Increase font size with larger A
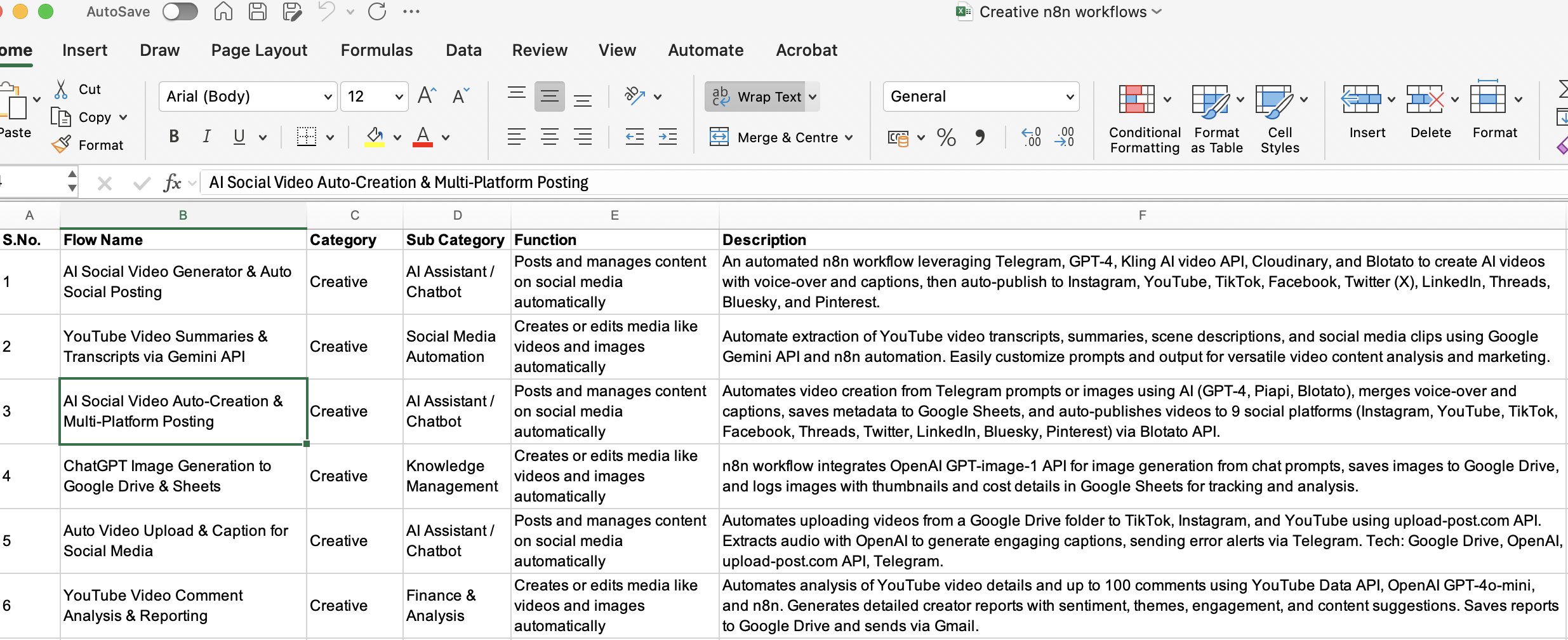Viewport: 1568px width, 640px height. pos(427,96)
